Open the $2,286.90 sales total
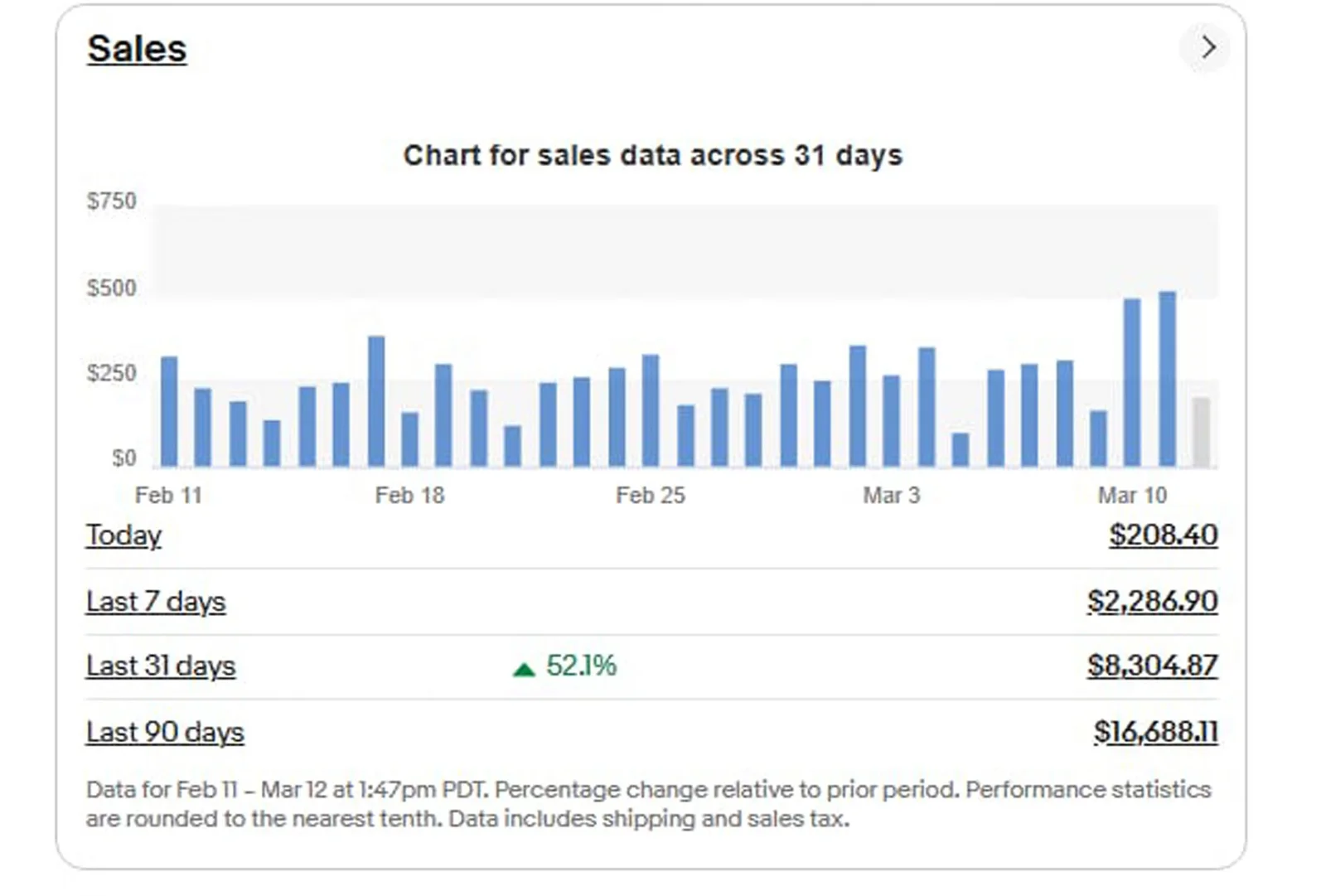The image size is (1326, 896). (1152, 601)
